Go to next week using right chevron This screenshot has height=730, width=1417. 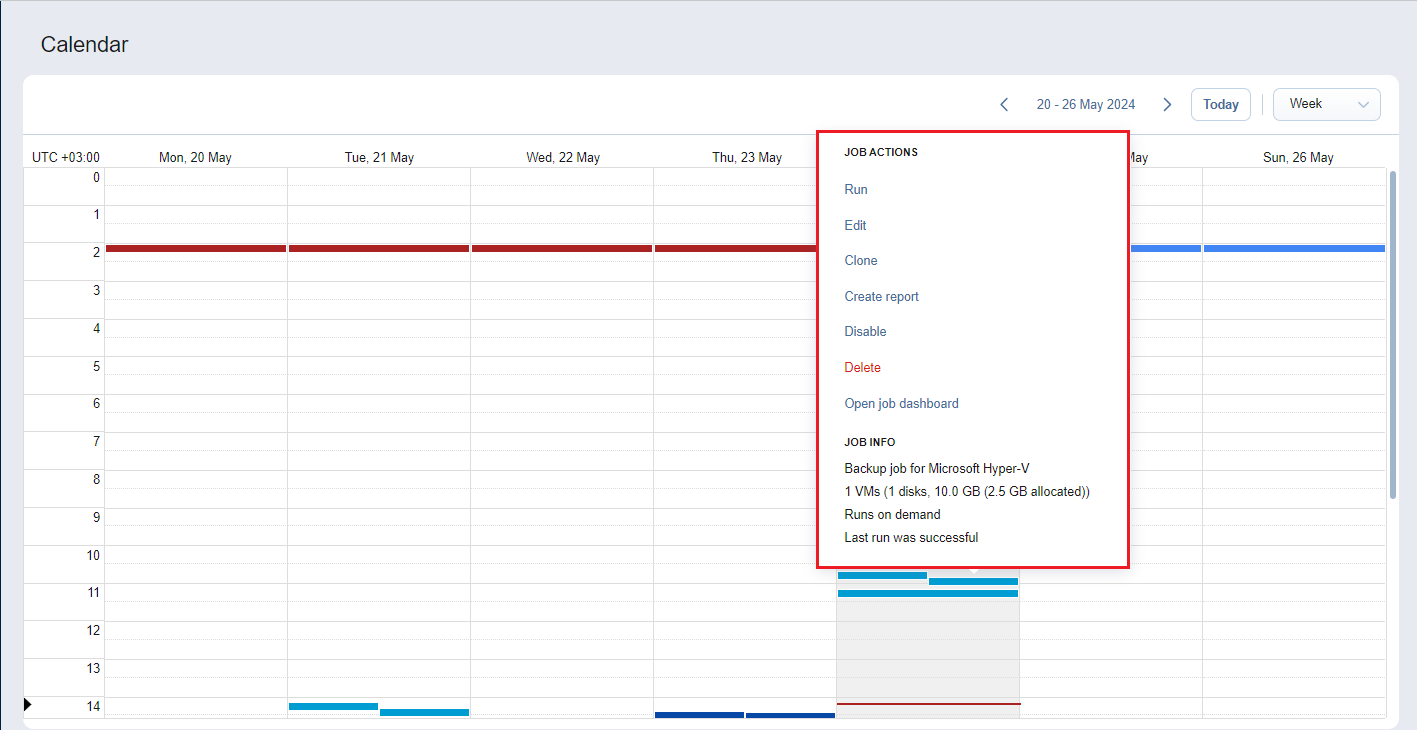(x=1167, y=105)
